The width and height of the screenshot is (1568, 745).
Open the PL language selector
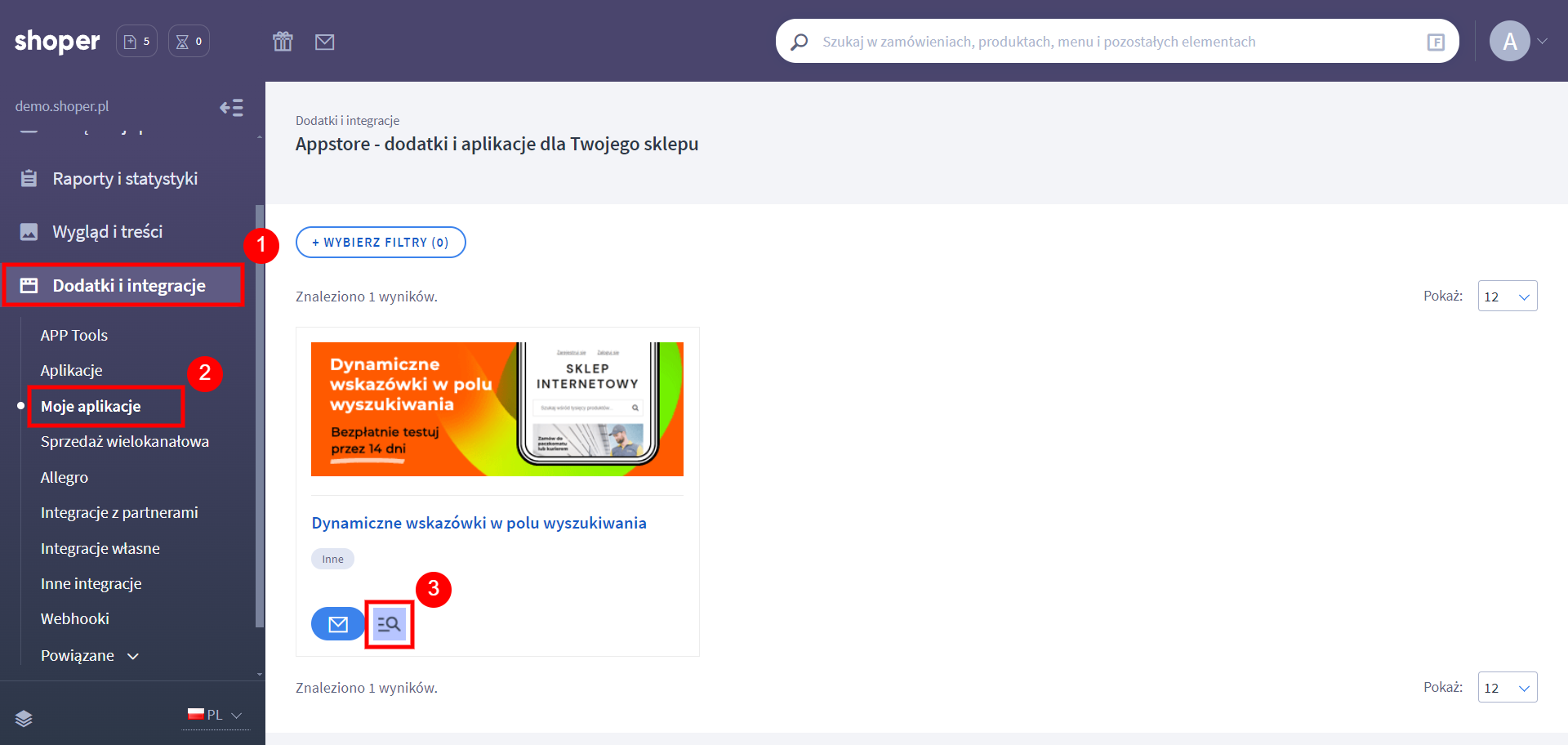(x=216, y=715)
